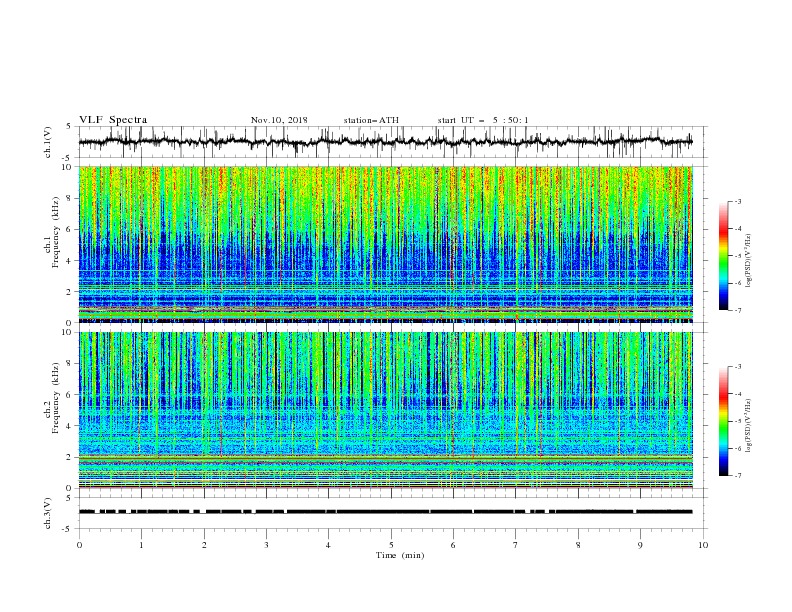
Task: Click the "ch.1(V)" waveform axis label
Action: coord(48,142)
